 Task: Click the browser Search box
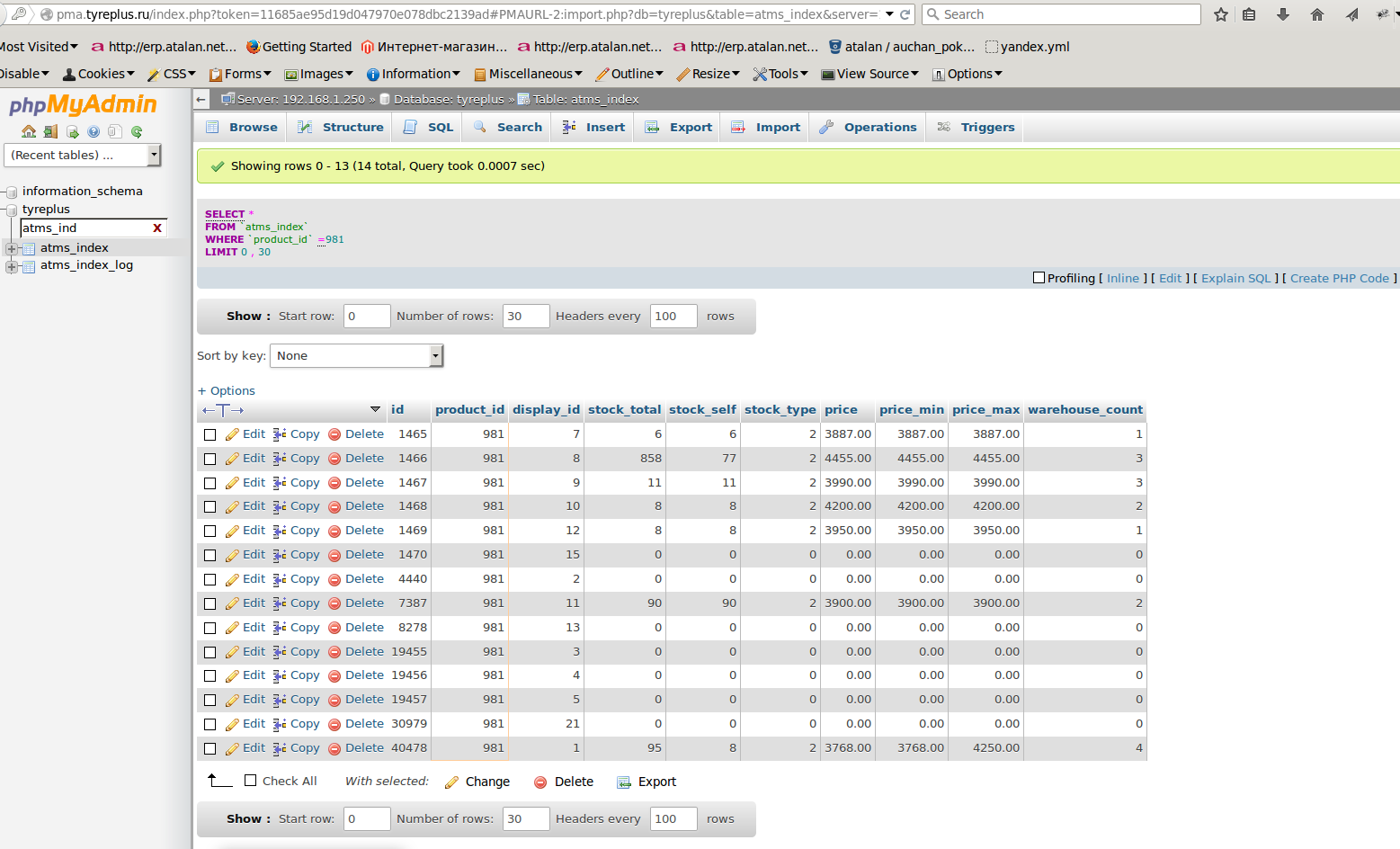tap(1062, 14)
